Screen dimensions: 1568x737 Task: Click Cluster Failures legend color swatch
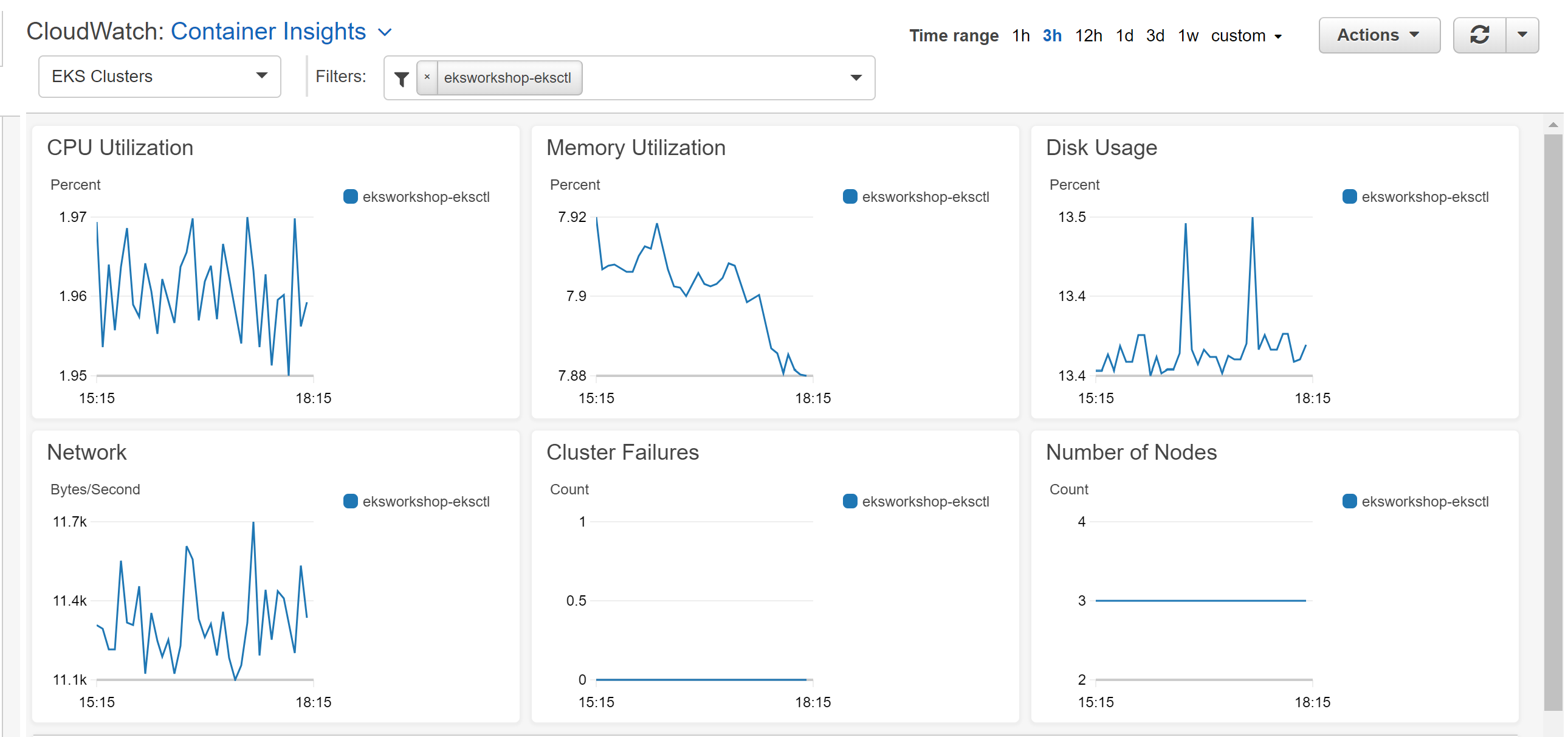pos(850,500)
